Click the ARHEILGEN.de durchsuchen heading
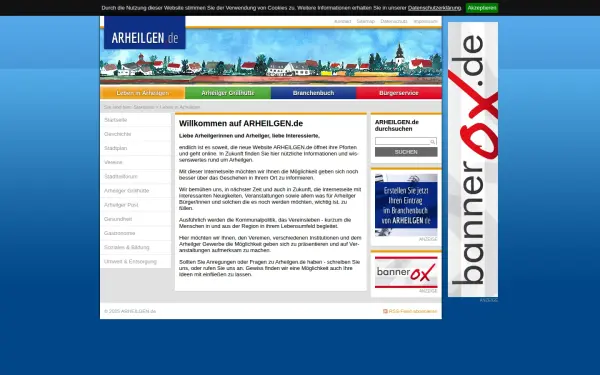Screen dimensions: 600x375 [397, 126]
